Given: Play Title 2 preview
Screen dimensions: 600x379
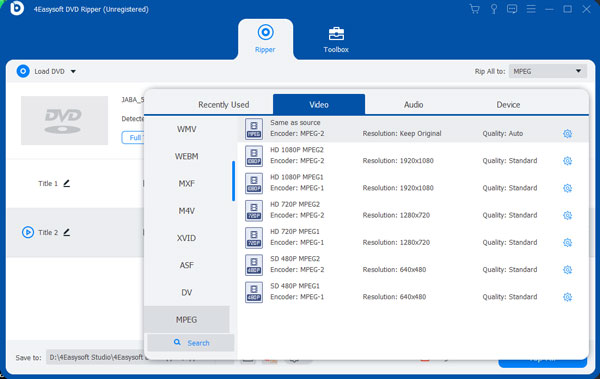Looking at the screenshot, I should [28, 232].
